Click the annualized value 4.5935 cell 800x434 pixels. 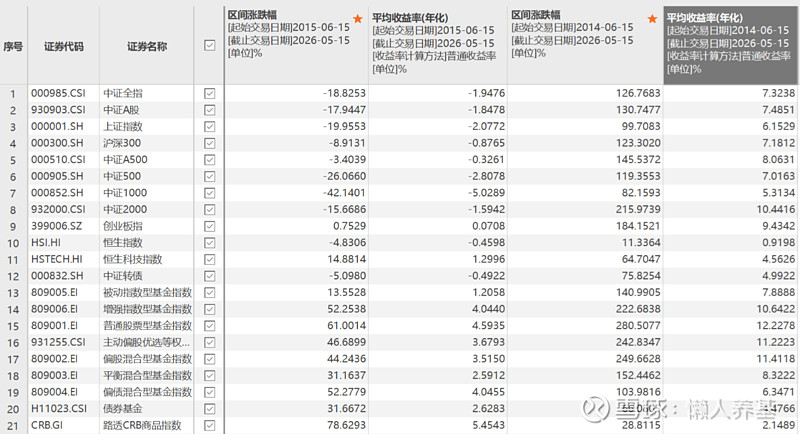tap(488, 326)
